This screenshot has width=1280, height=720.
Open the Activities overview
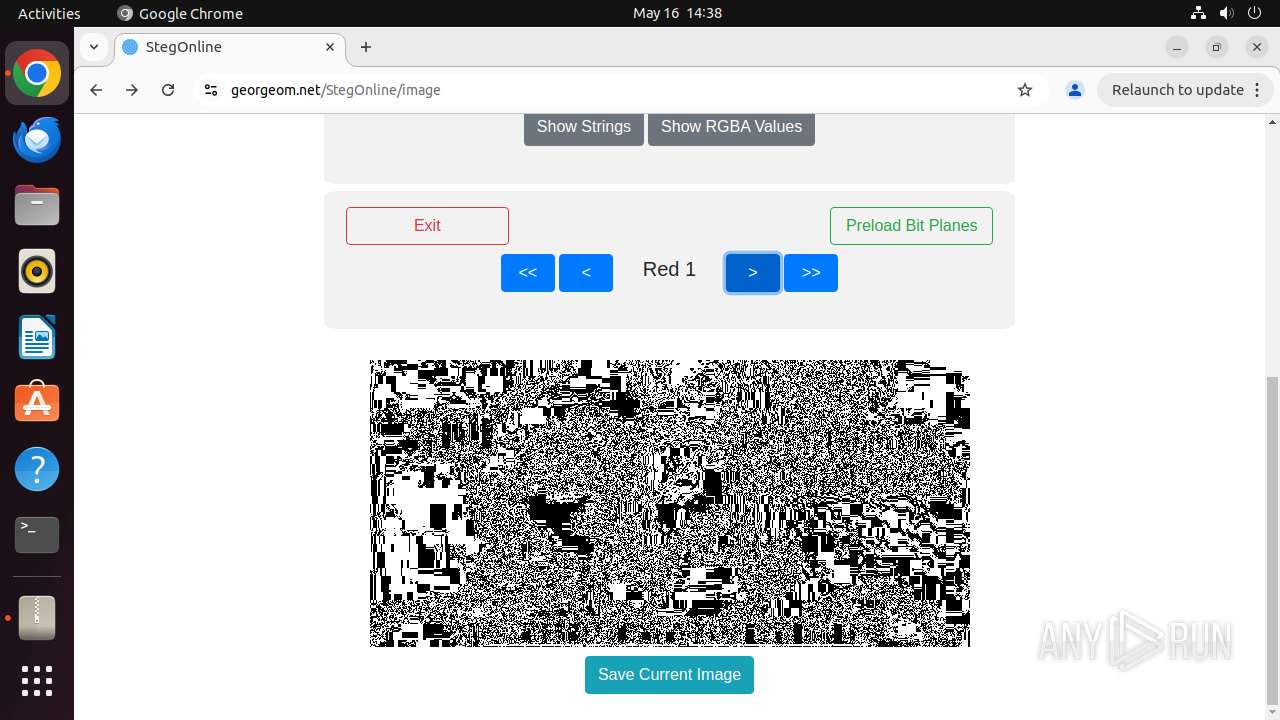[49, 13]
